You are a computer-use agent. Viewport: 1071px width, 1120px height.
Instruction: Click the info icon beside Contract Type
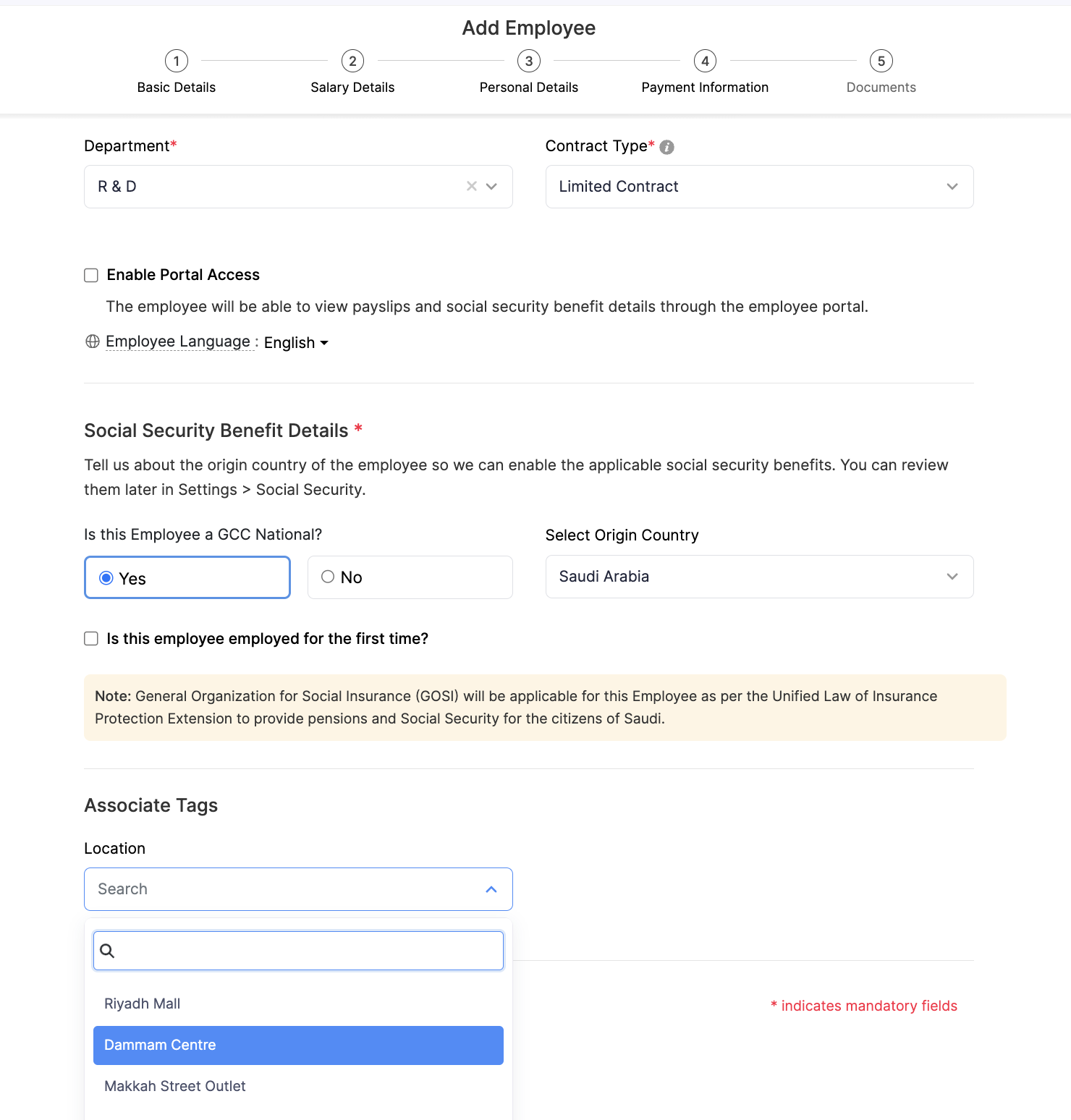click(666, 147)
